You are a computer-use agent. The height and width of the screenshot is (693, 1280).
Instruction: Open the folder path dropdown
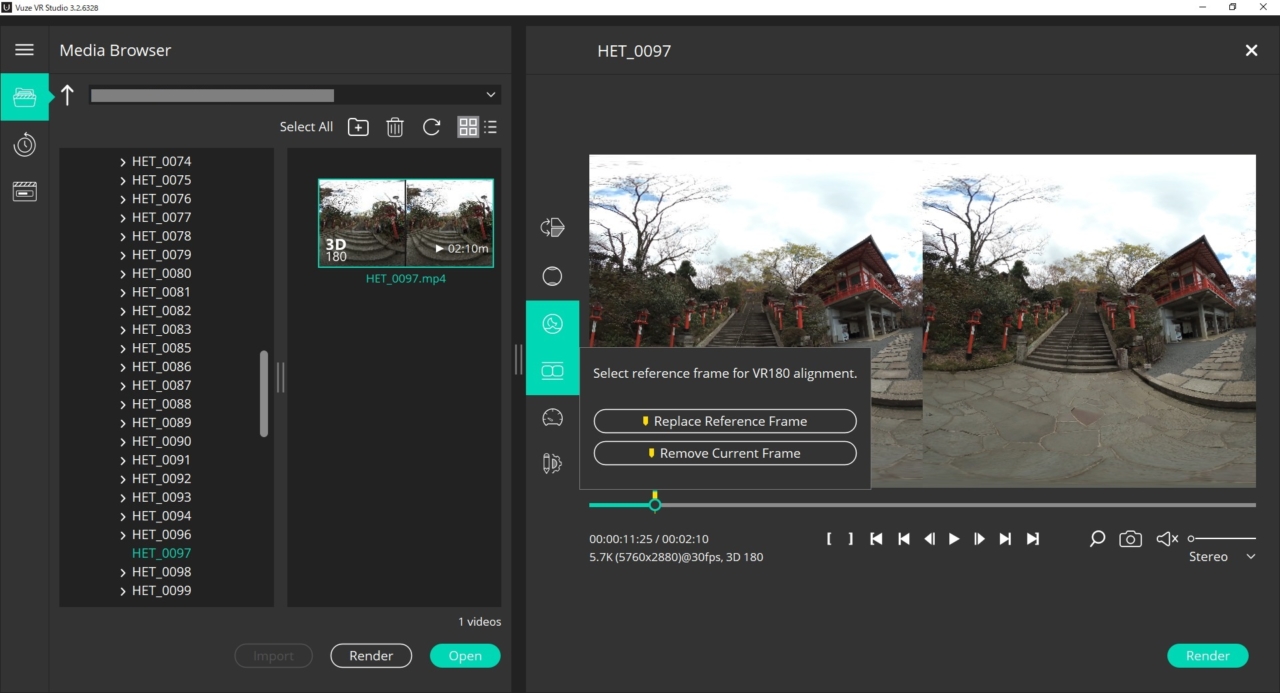coord(490,95)
